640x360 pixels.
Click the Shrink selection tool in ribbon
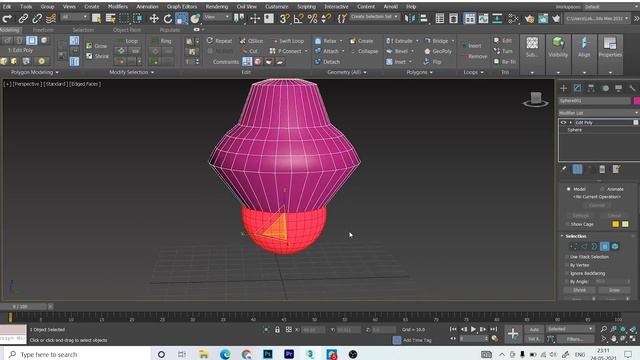click(x=97, y=56)
